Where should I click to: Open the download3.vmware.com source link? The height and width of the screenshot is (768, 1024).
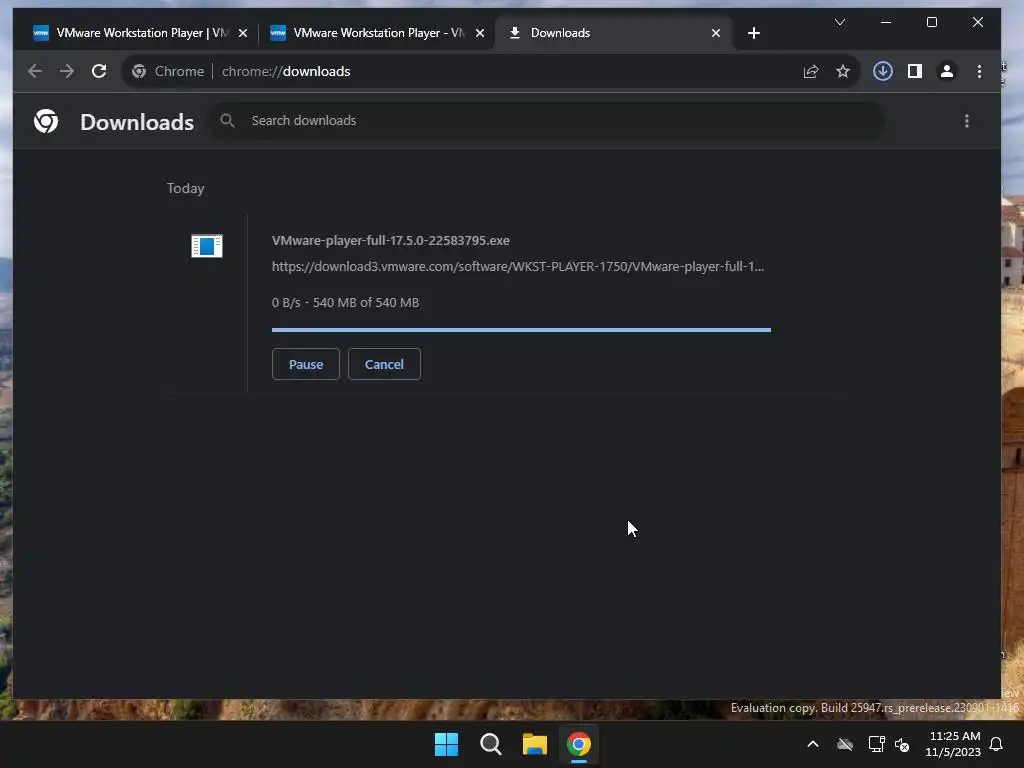518,266
